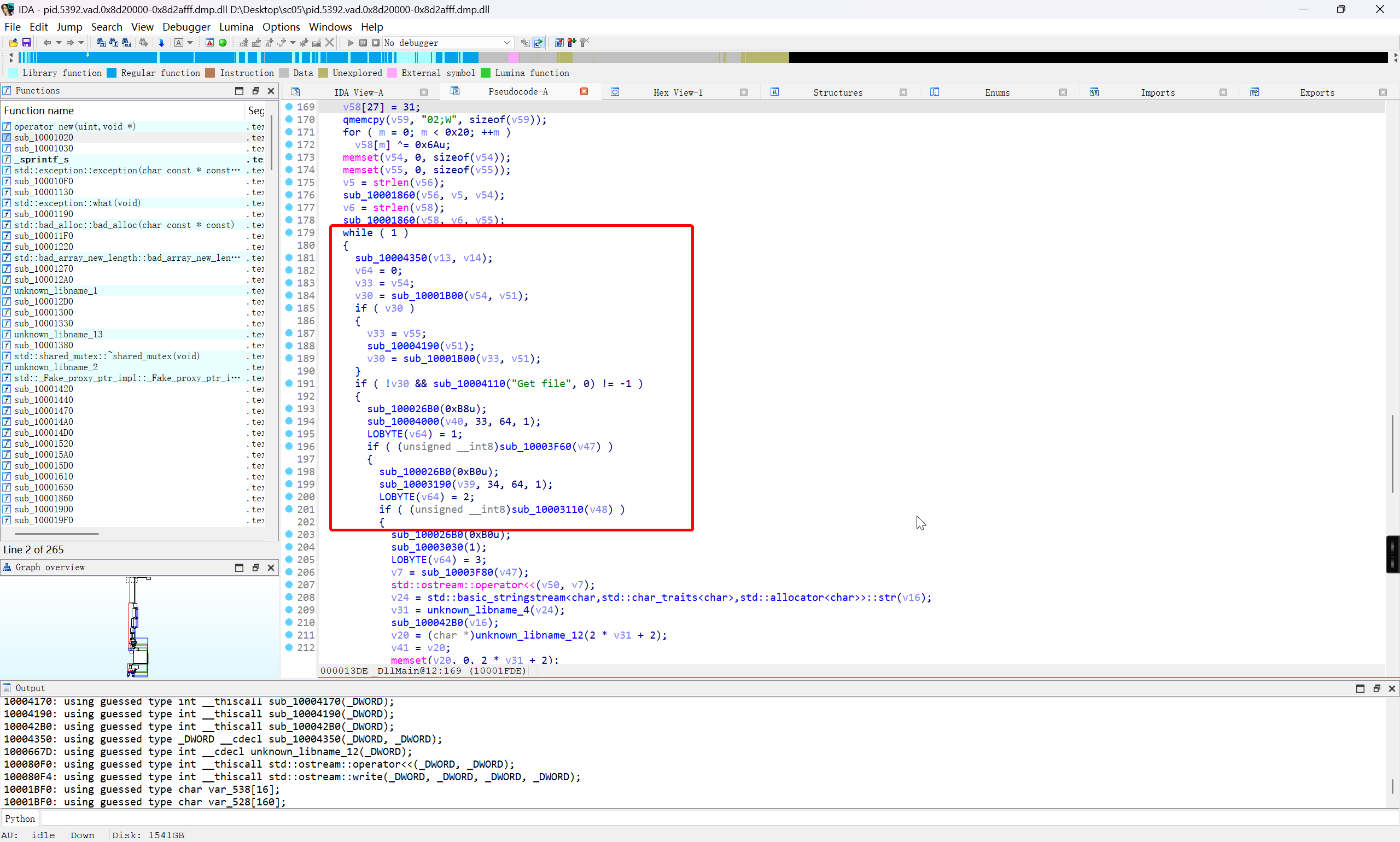
Task: Click the remove breakpoint toolbar icon
Action: 585,43
